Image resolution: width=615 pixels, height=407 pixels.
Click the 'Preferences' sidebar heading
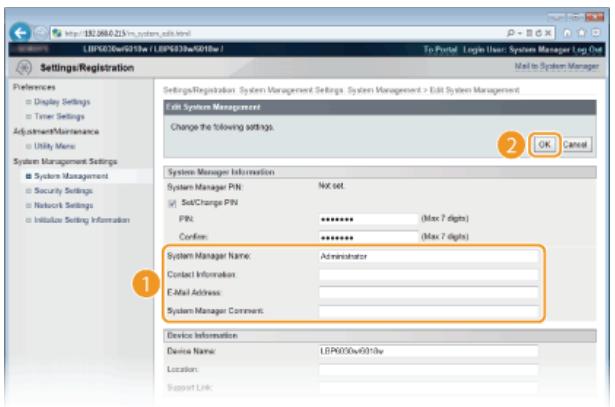coord(34,87)
